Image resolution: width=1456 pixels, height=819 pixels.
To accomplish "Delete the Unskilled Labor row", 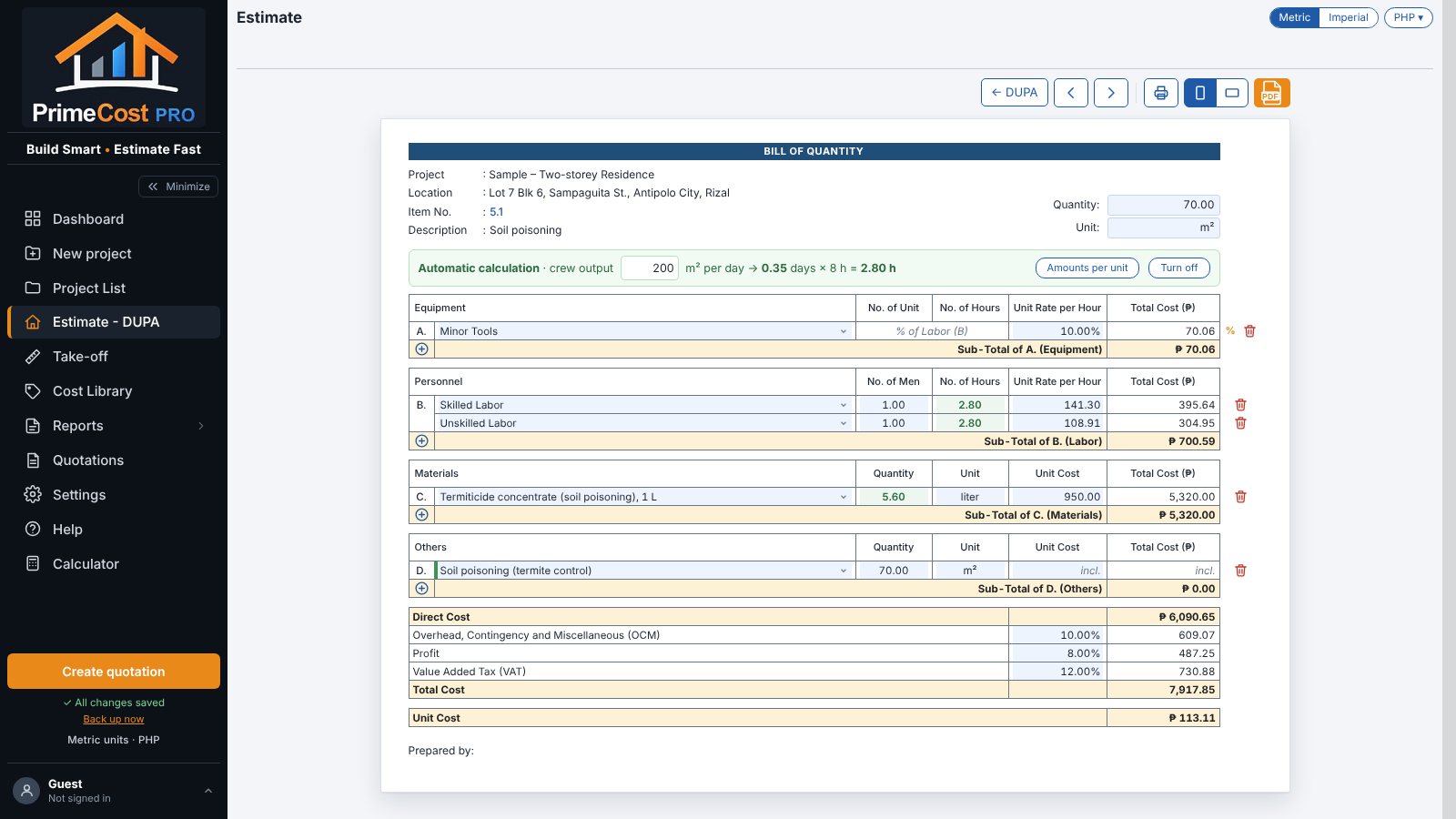I will coord(1240,423).
